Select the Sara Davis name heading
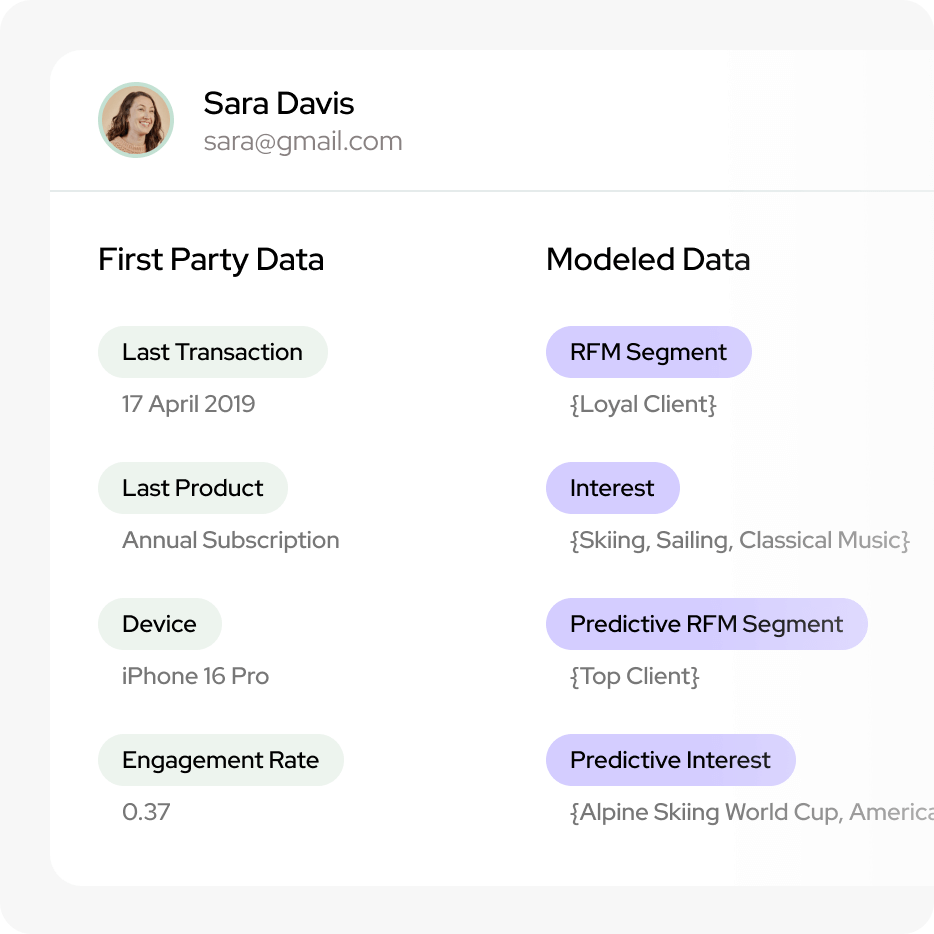934x934 pixels. 278,103
